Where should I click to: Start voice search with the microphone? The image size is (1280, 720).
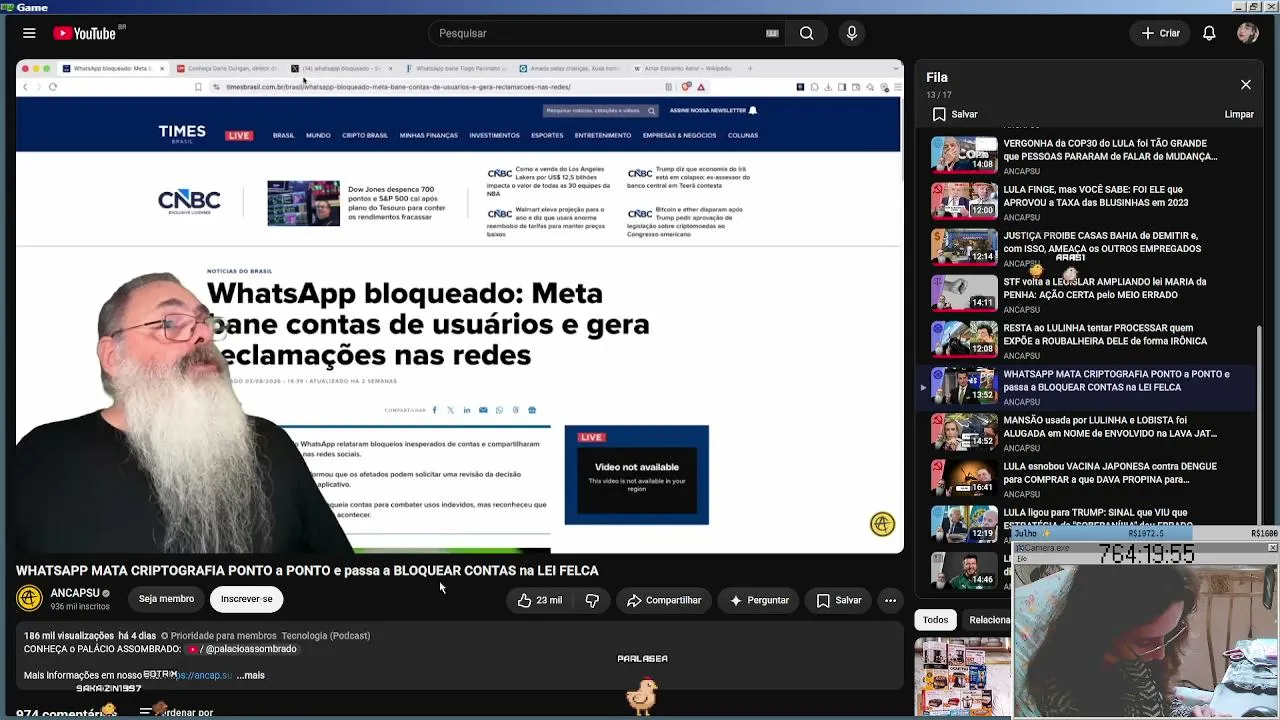click(x=852, y=33)
